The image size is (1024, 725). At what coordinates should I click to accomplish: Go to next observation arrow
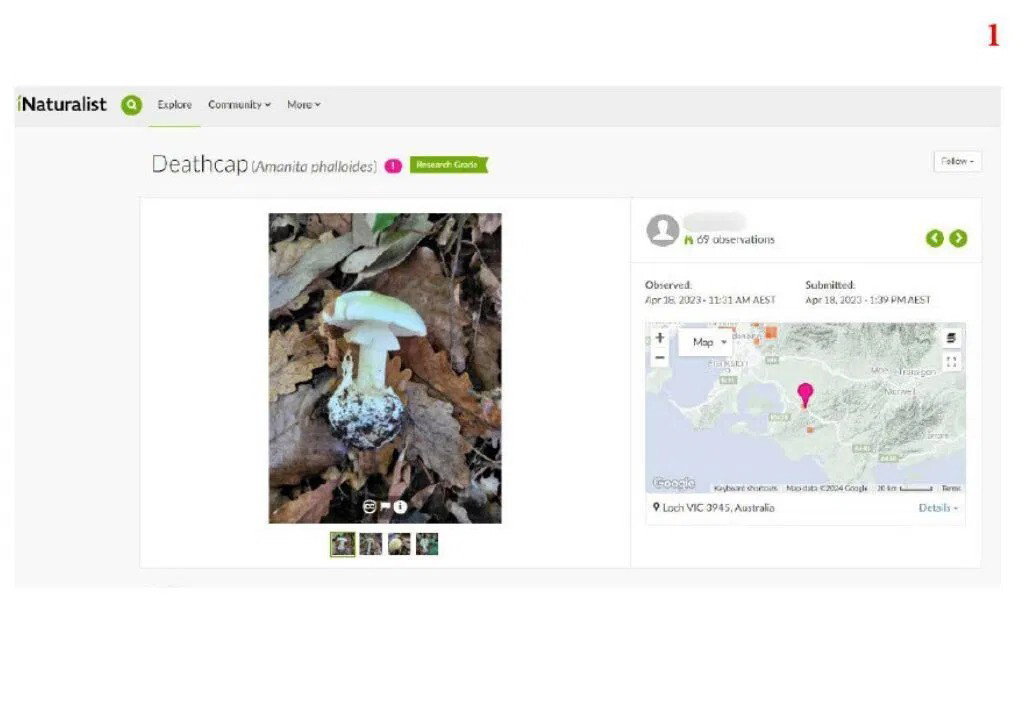(x=958, y=238)
